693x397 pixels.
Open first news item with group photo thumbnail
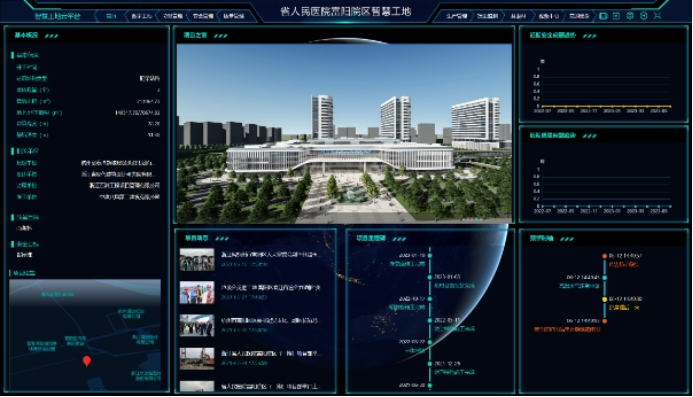197,260
